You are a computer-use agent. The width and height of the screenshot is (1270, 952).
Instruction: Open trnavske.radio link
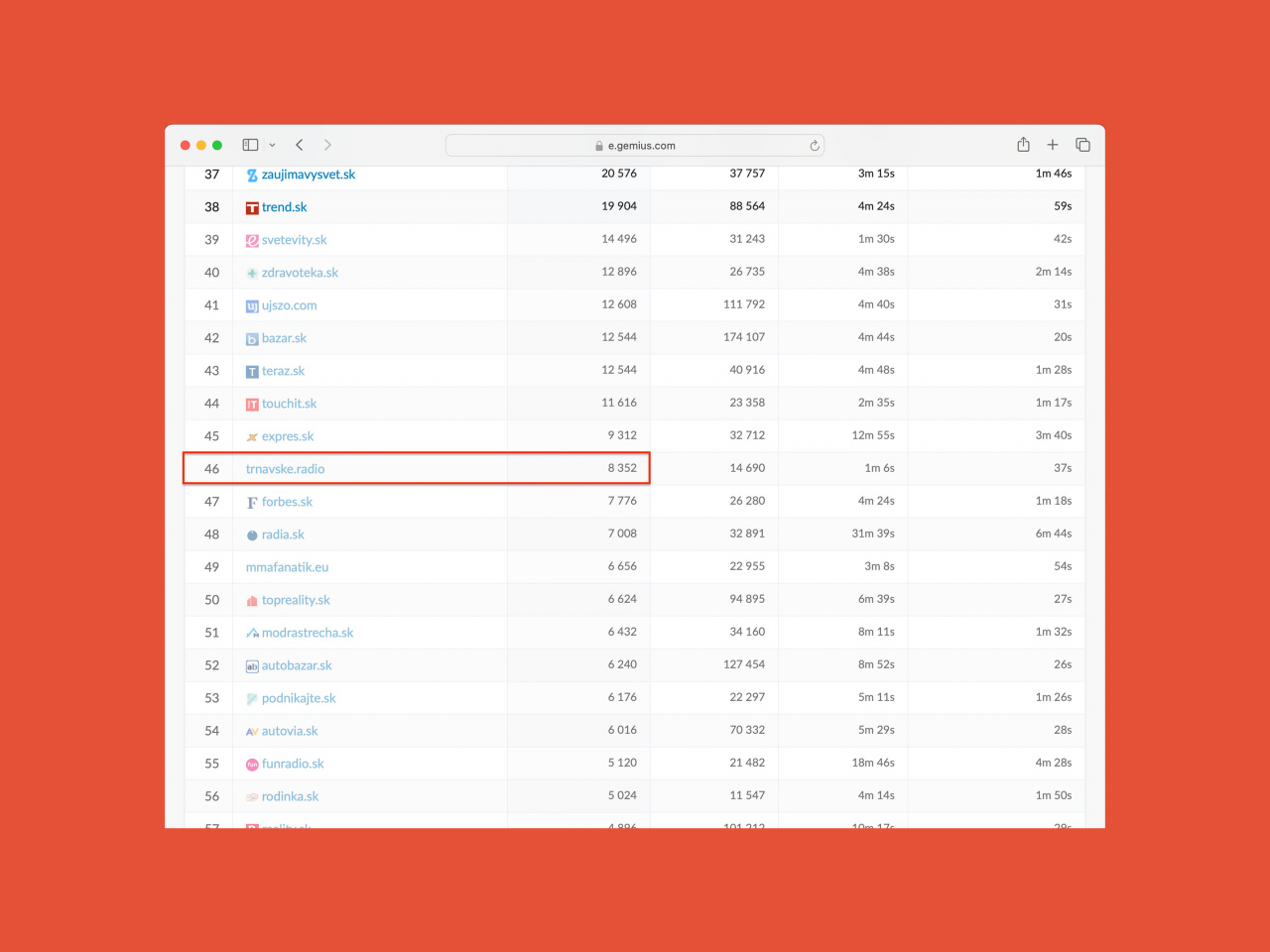285,469
